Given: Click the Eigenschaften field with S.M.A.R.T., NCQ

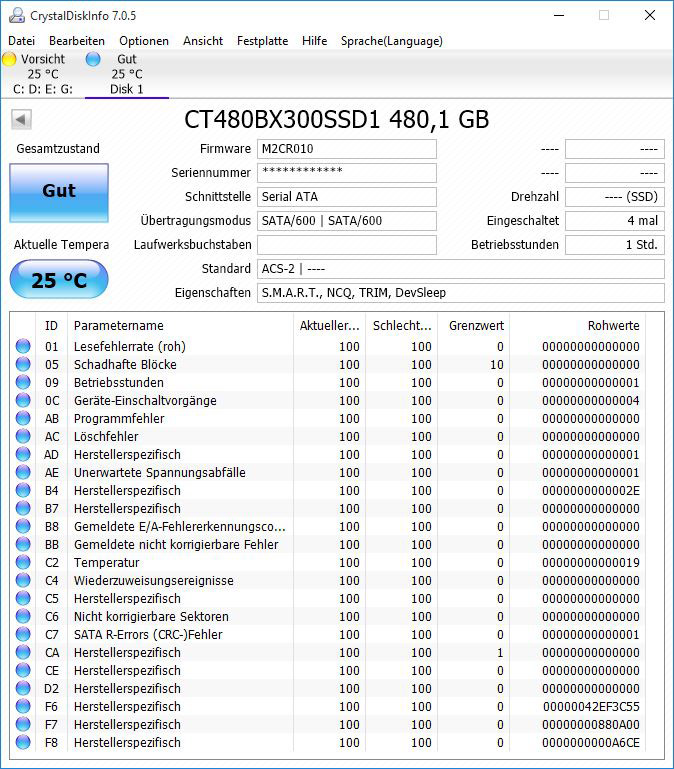Looking at the screenshot, I should (x=461, y=293).
